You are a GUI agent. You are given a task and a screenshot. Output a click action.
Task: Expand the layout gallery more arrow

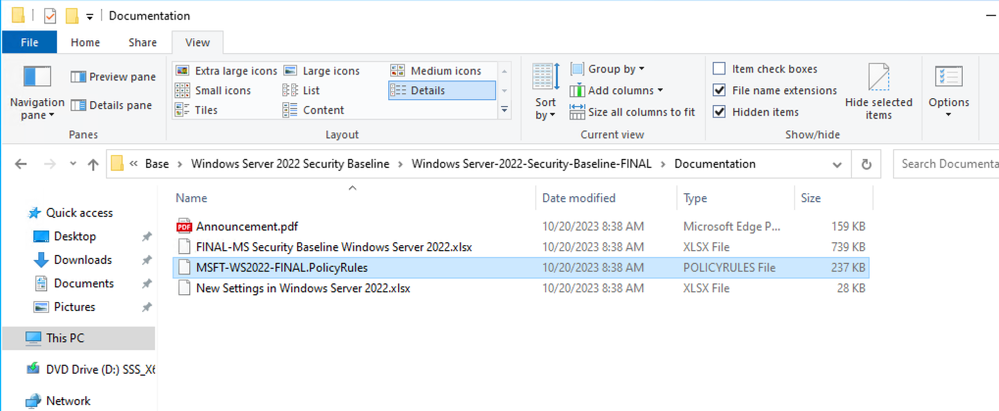click(504, 110)
